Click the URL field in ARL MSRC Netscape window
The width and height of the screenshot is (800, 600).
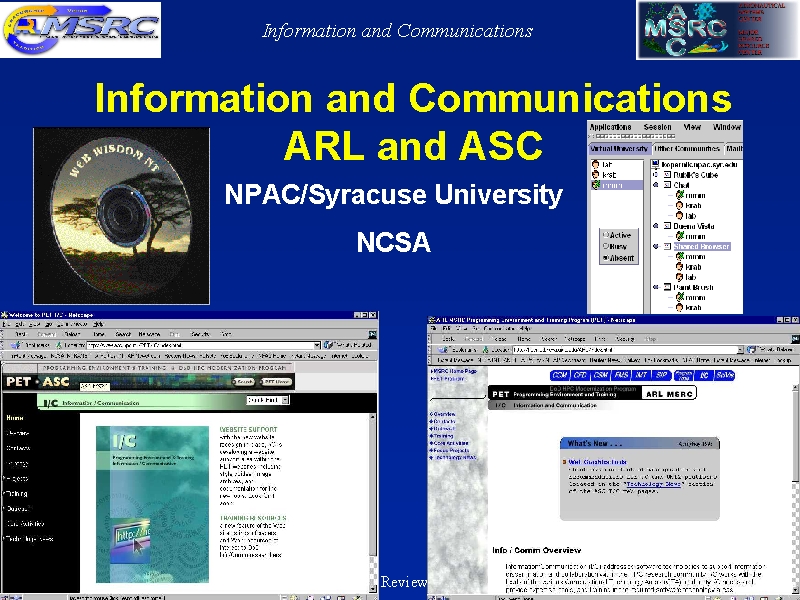click(x=625, y=349)
